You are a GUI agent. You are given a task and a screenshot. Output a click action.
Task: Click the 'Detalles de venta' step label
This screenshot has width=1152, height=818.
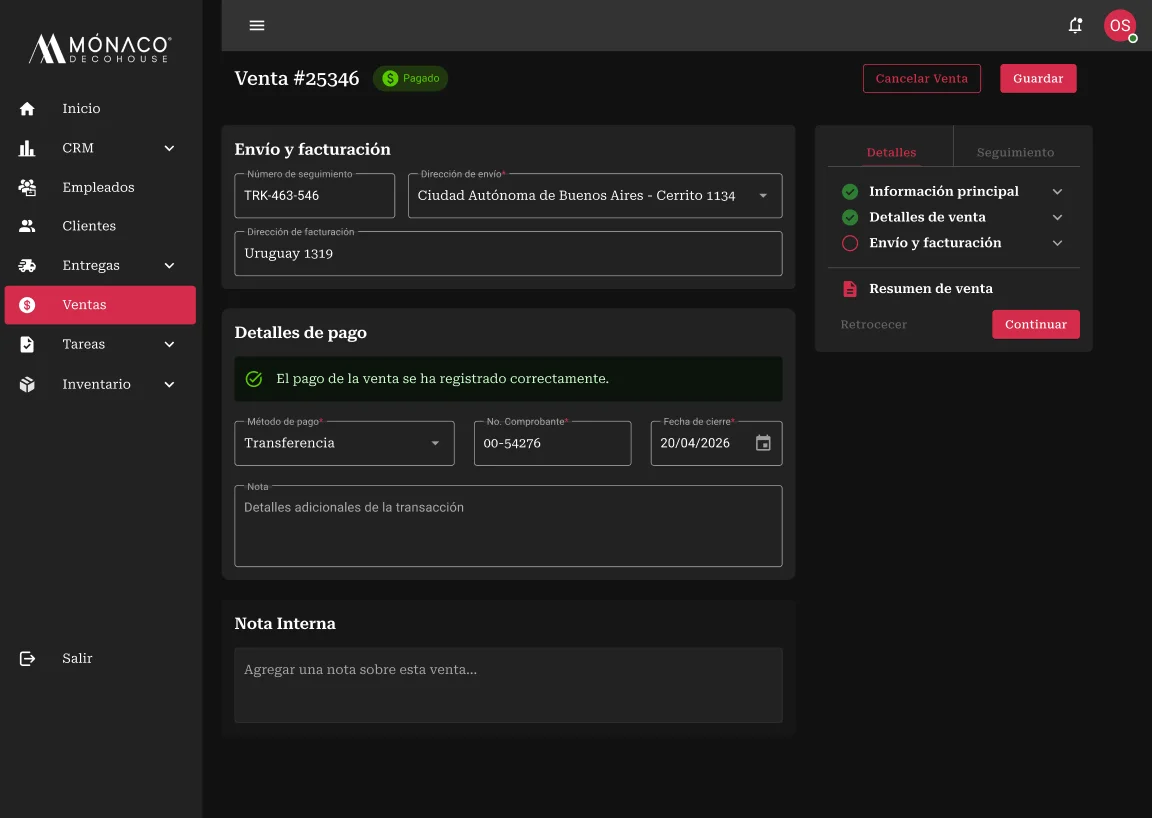[927, 218]
